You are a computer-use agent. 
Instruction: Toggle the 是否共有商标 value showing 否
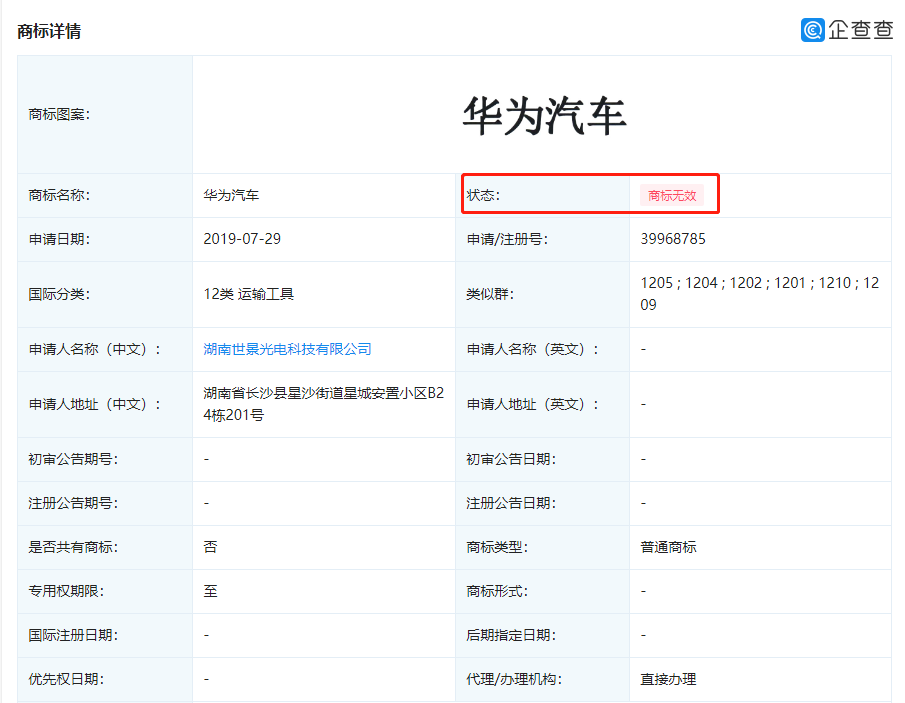[206, 547]
